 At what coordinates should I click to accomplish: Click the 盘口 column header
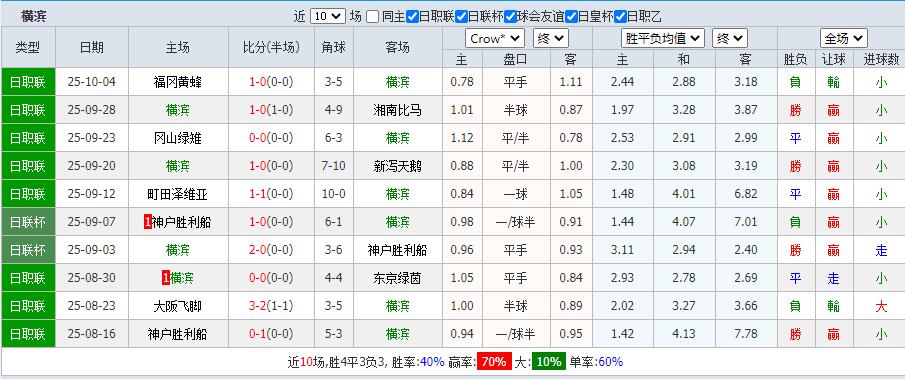[515, 59]
